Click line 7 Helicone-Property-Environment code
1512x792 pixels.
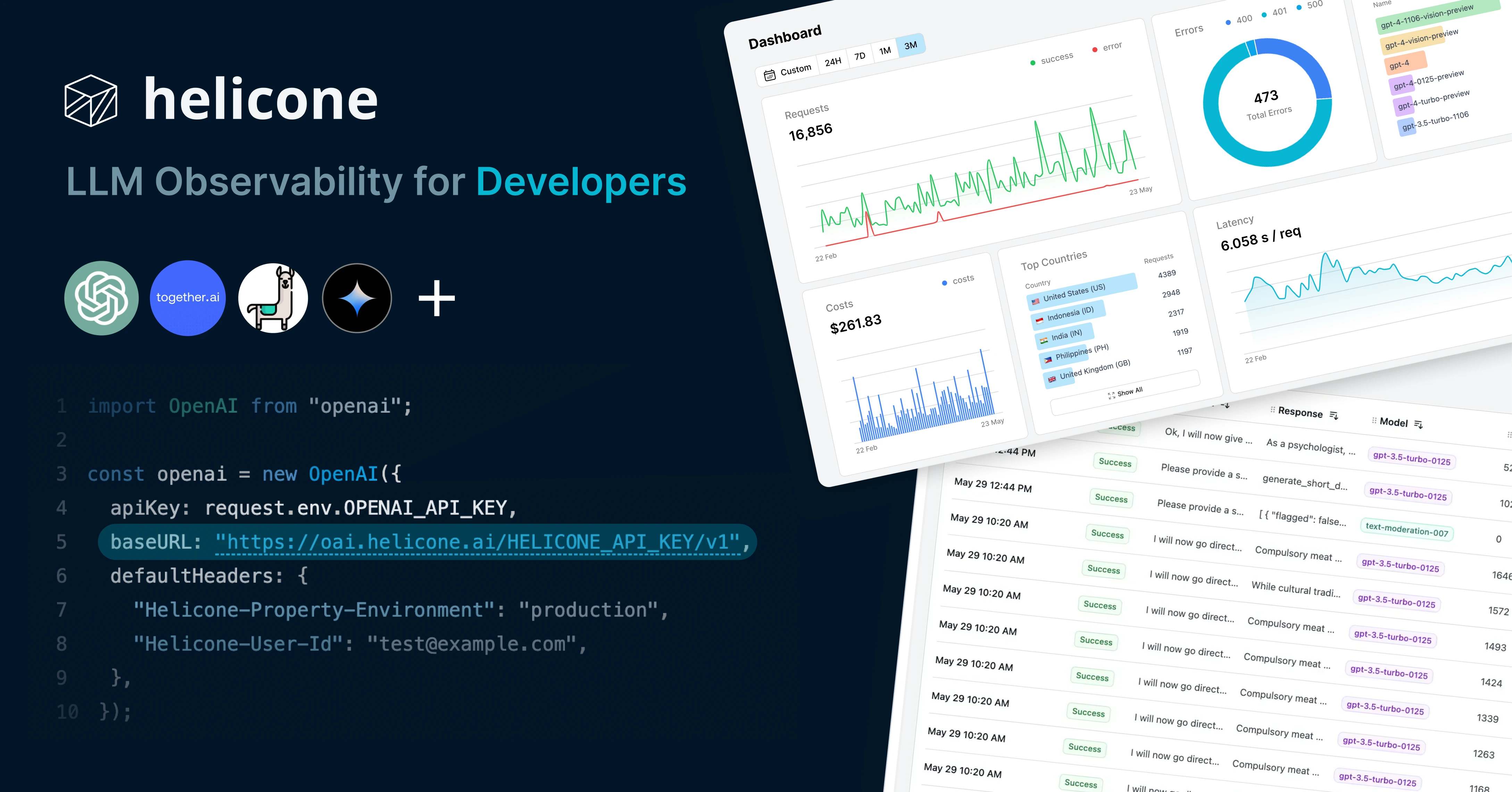pyautogui.click(x=401, y=610)
